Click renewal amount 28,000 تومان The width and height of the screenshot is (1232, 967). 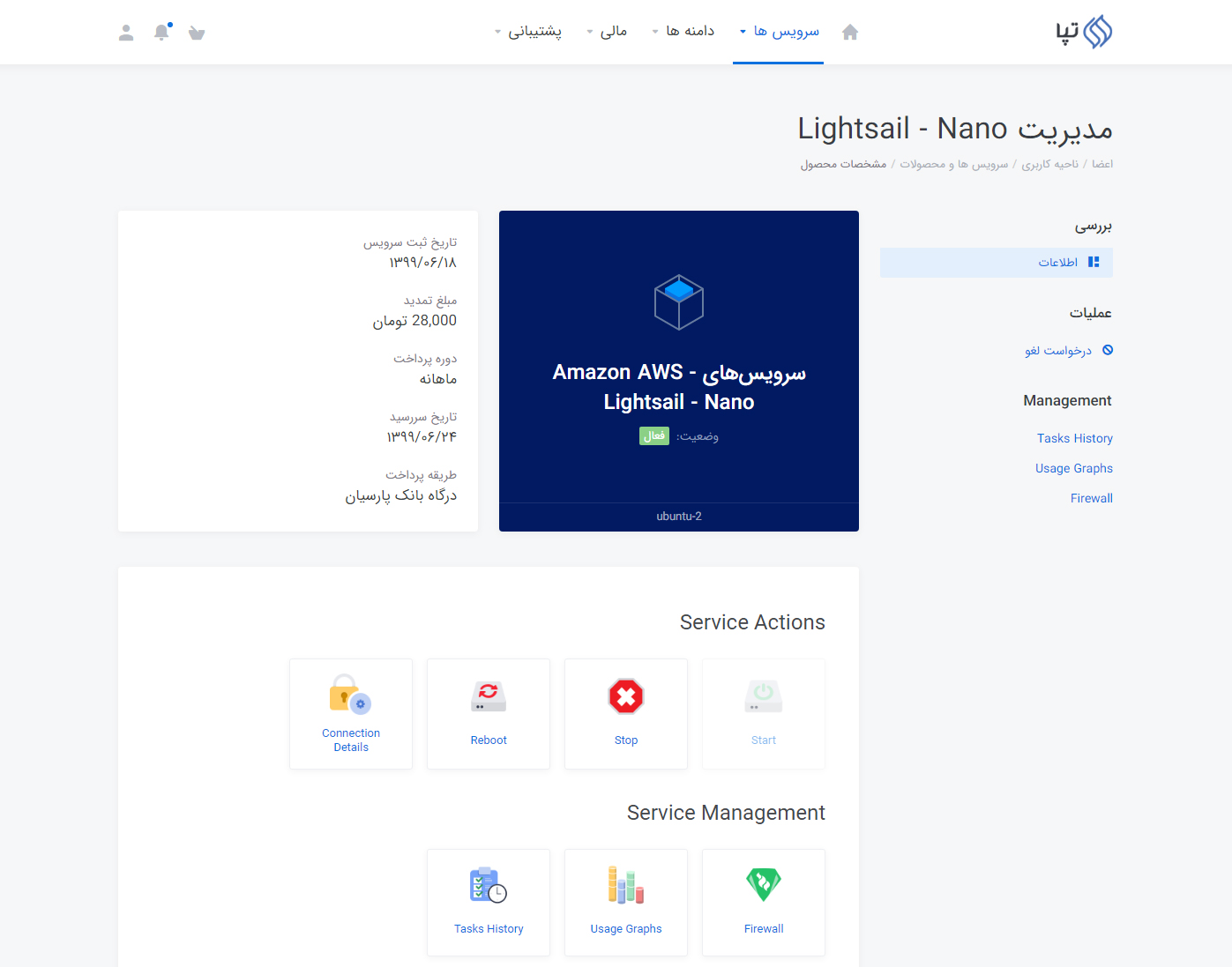click(x=414, y=321)
